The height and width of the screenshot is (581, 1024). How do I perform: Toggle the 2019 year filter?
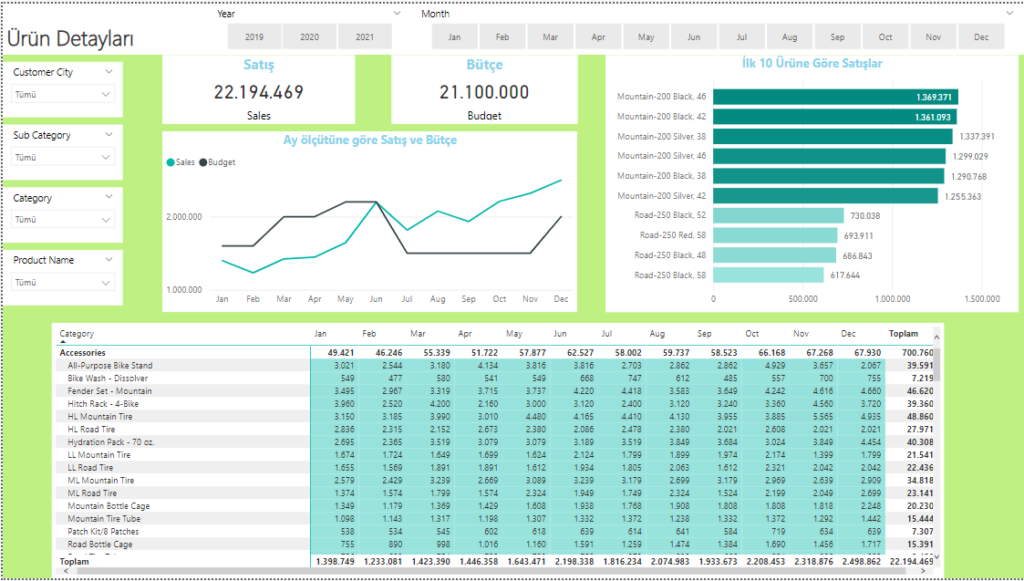click(x=254, y=37)
